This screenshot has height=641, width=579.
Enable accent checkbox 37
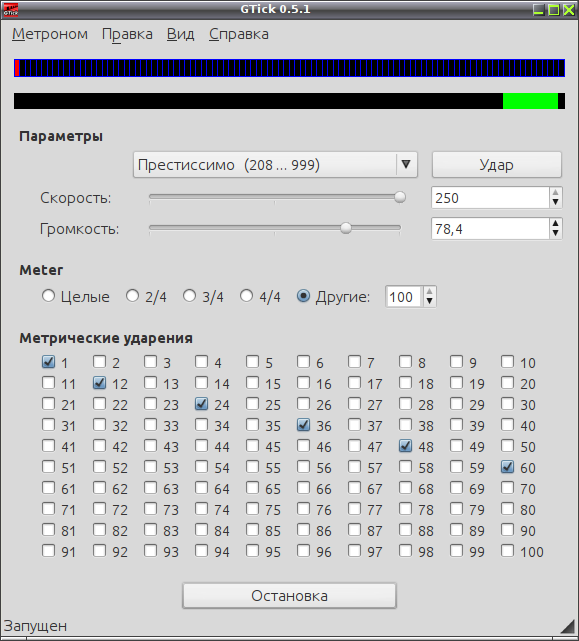click(355, 425)
